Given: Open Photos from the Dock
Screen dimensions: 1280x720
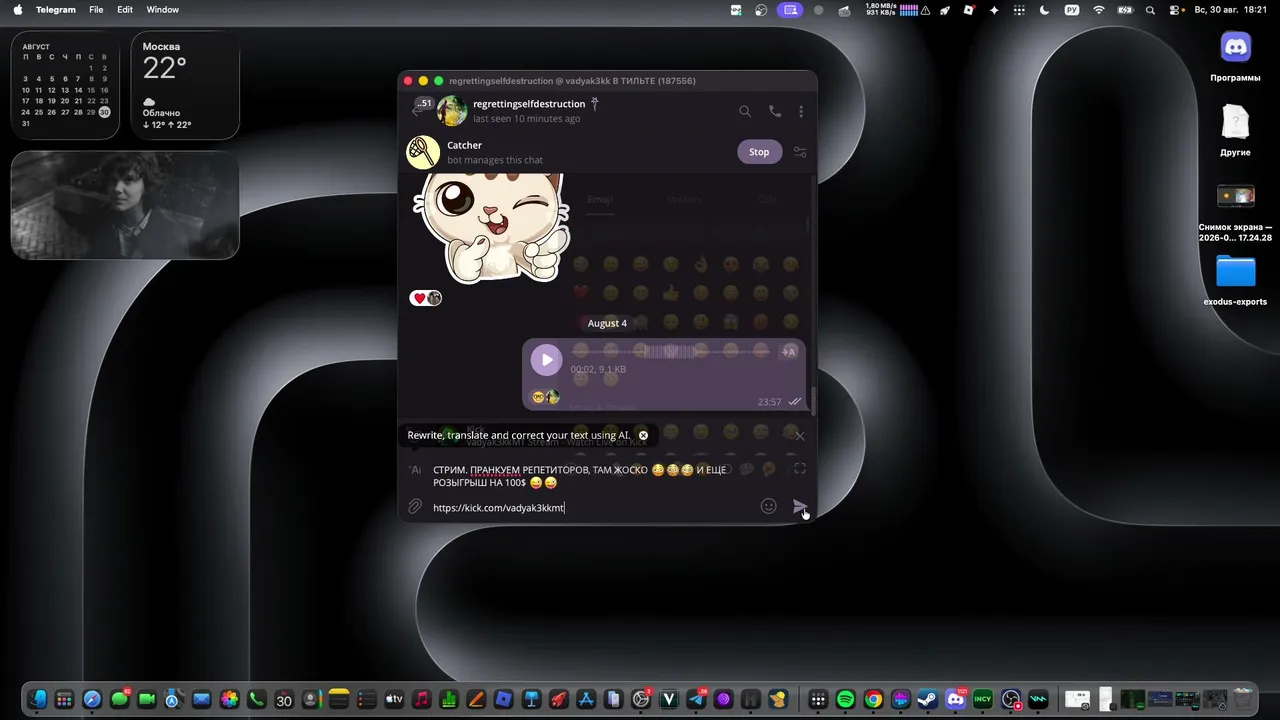Looking at the screenshot, I should pos(229,700).
